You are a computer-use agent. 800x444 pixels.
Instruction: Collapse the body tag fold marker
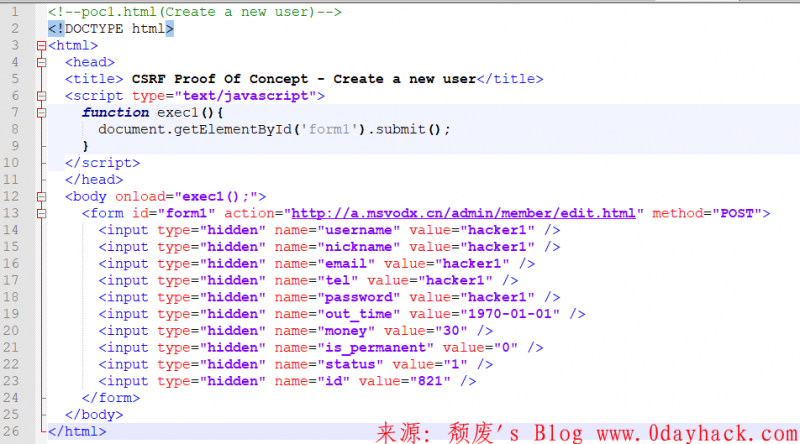pyautogui.click(x=42, y=197)
